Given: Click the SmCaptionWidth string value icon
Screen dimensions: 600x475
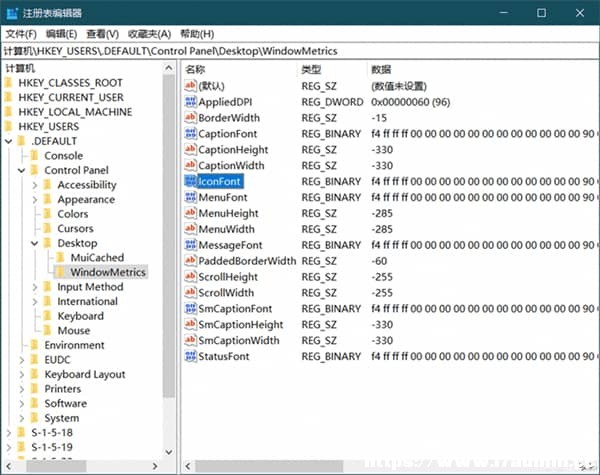Looking at the screenshot, I should tap(191, 340).
